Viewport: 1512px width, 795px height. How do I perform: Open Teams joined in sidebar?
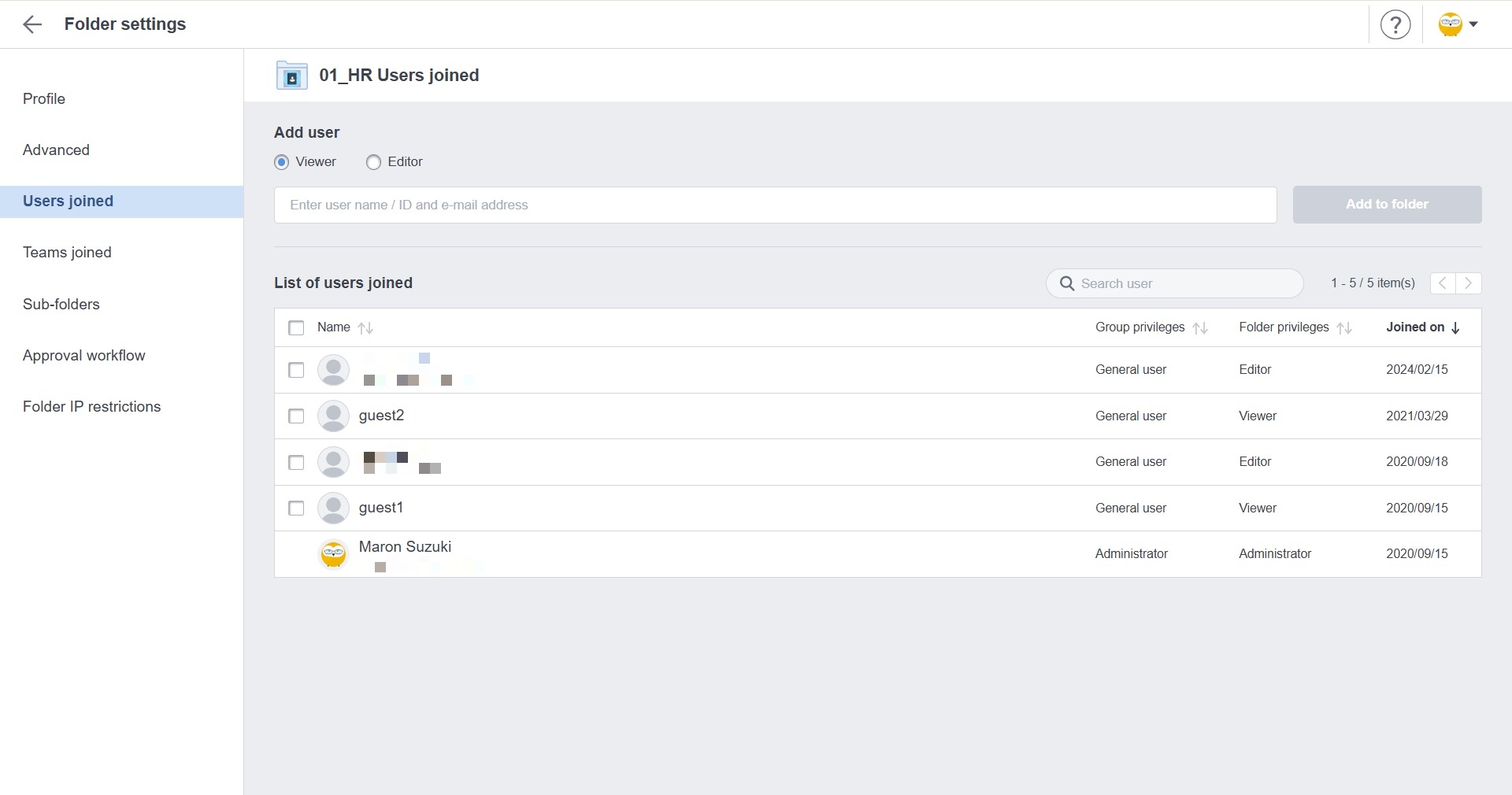[x=67, y=253]
